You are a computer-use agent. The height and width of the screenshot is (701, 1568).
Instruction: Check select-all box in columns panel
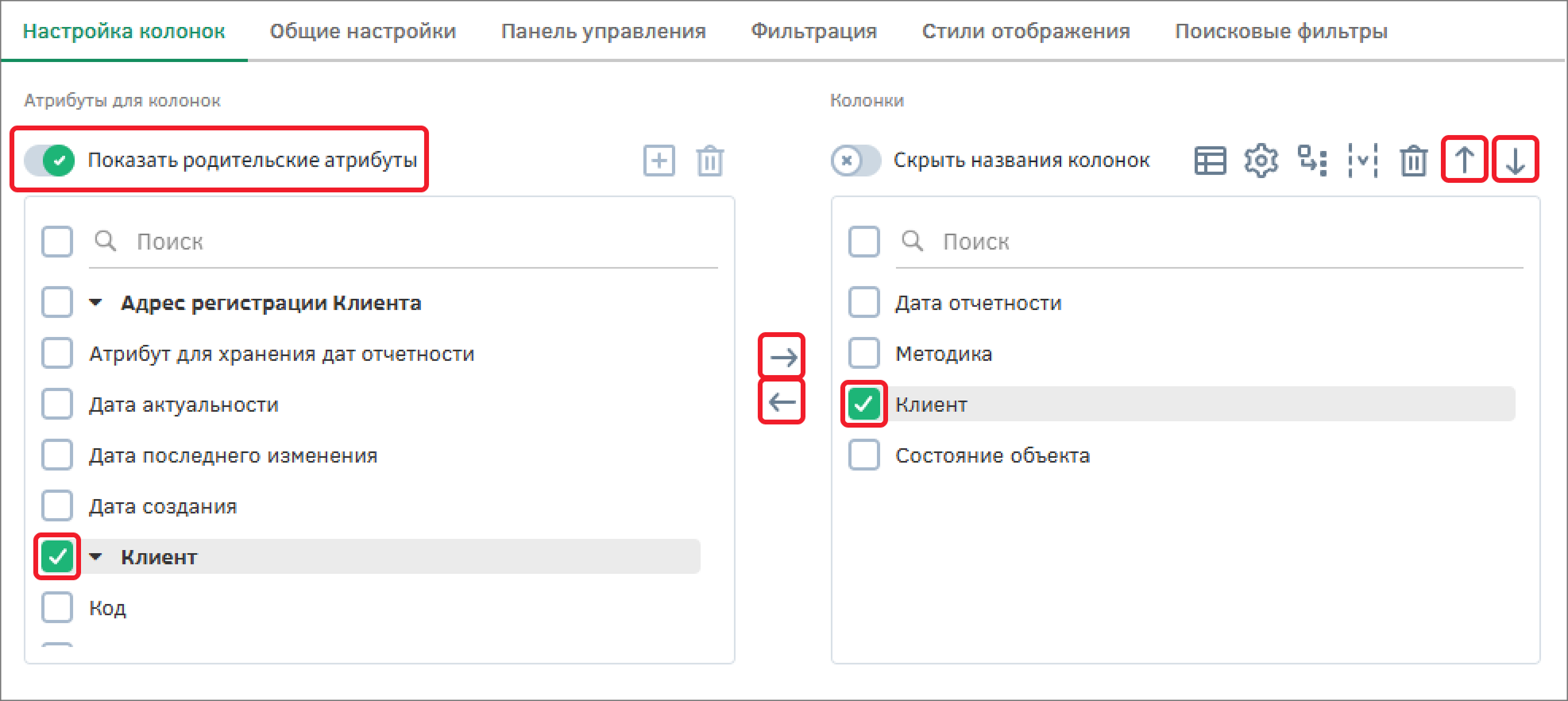(x=864, y=242)
